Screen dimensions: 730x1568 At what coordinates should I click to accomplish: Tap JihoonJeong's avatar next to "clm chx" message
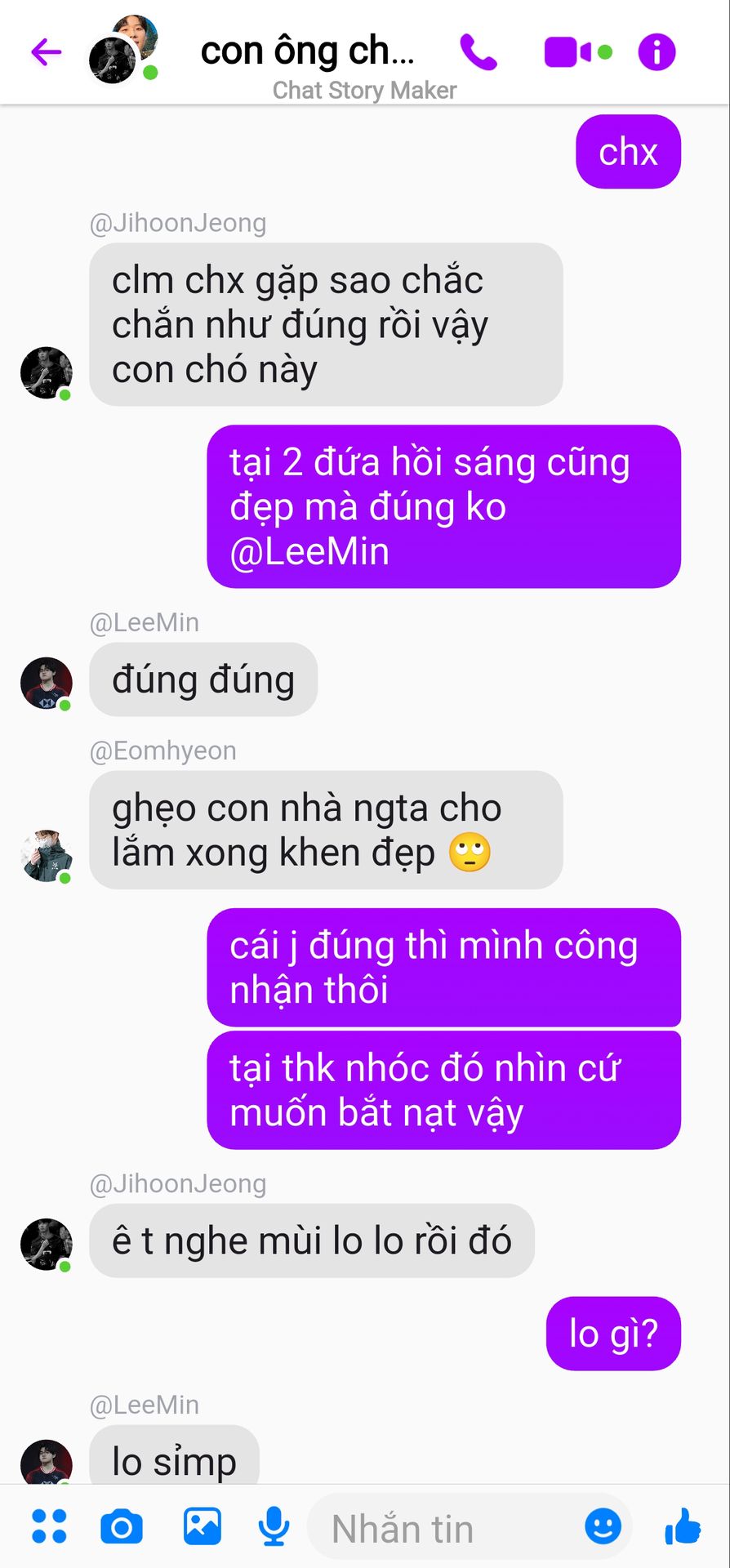(47, 373)
